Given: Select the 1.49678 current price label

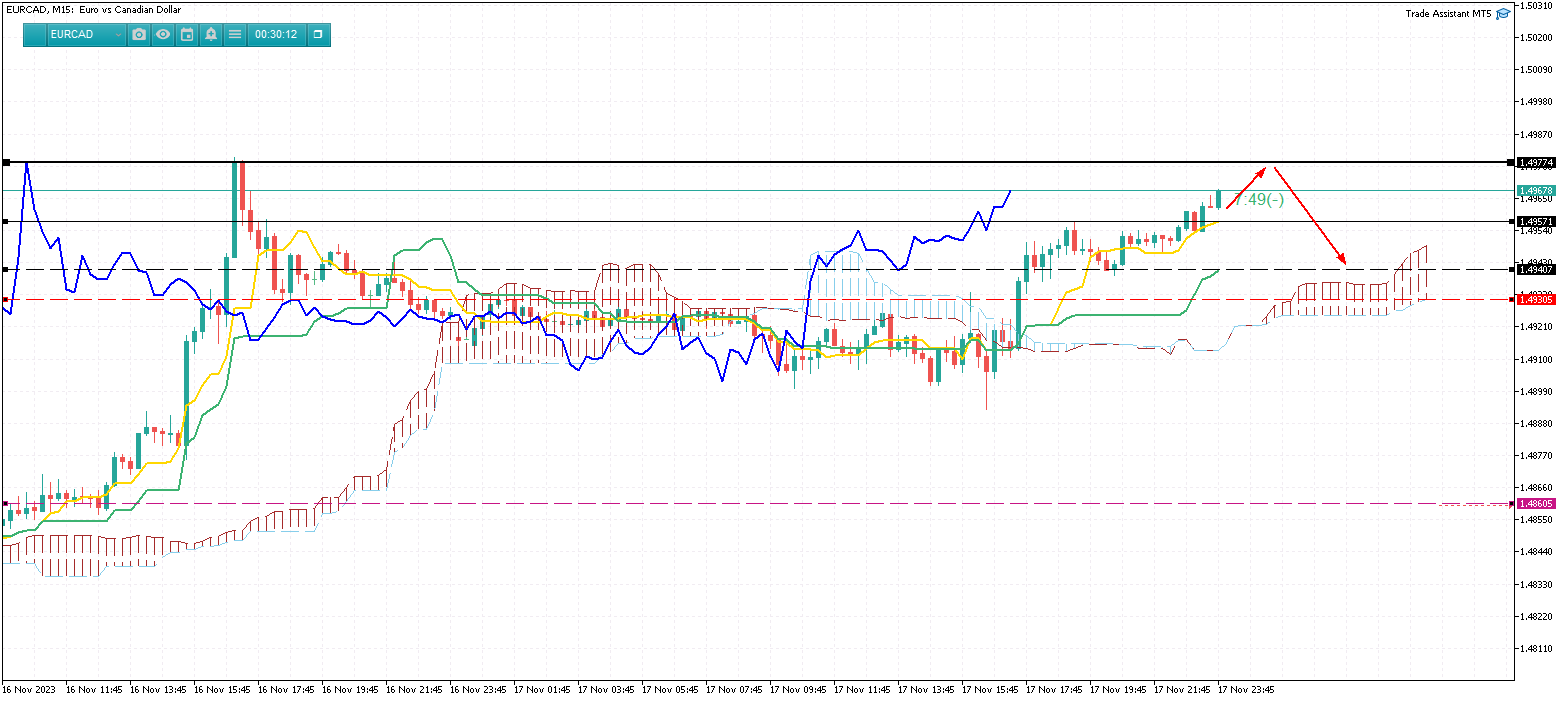Looking at the screenshot, I should click(1535, 190).
